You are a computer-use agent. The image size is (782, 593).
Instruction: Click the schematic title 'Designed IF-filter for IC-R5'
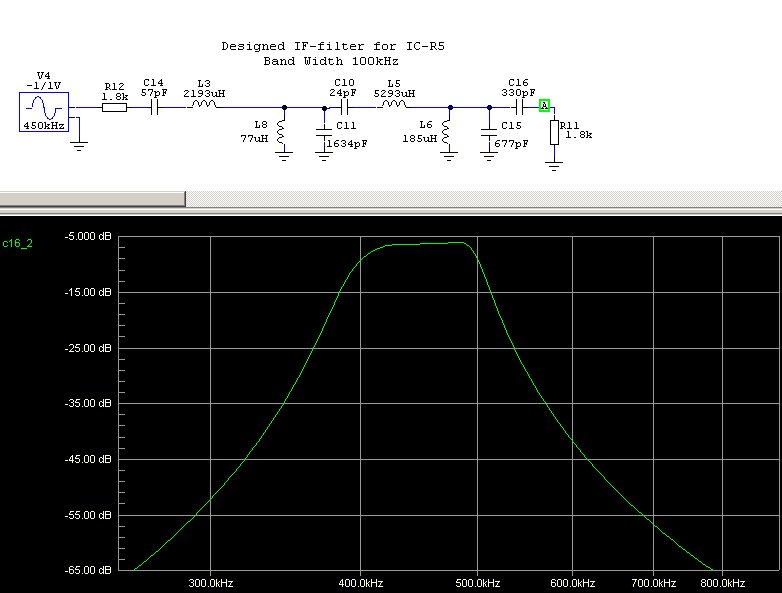click(x=333, y=46)
